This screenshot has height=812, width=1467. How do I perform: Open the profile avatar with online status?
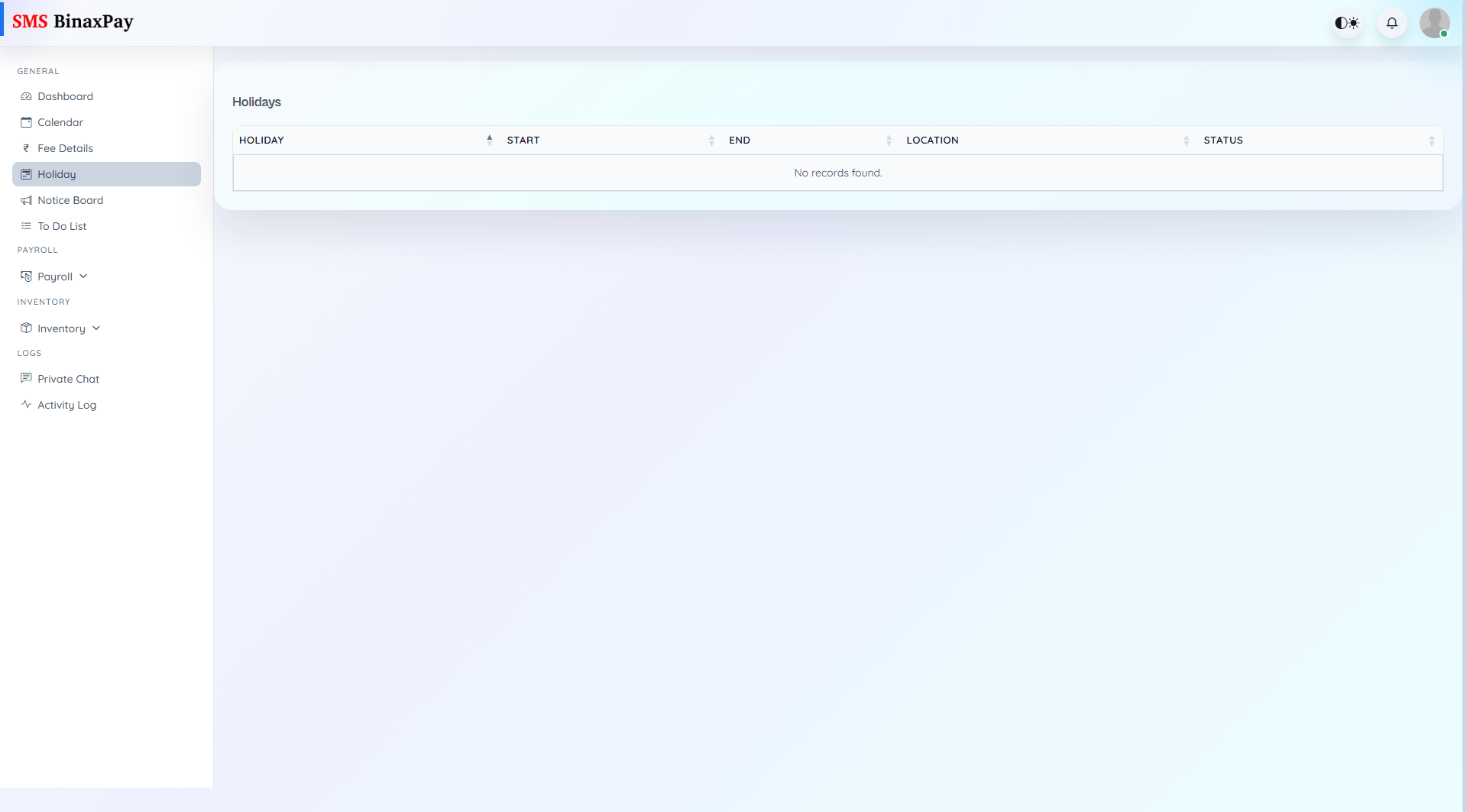point(1435,23)
